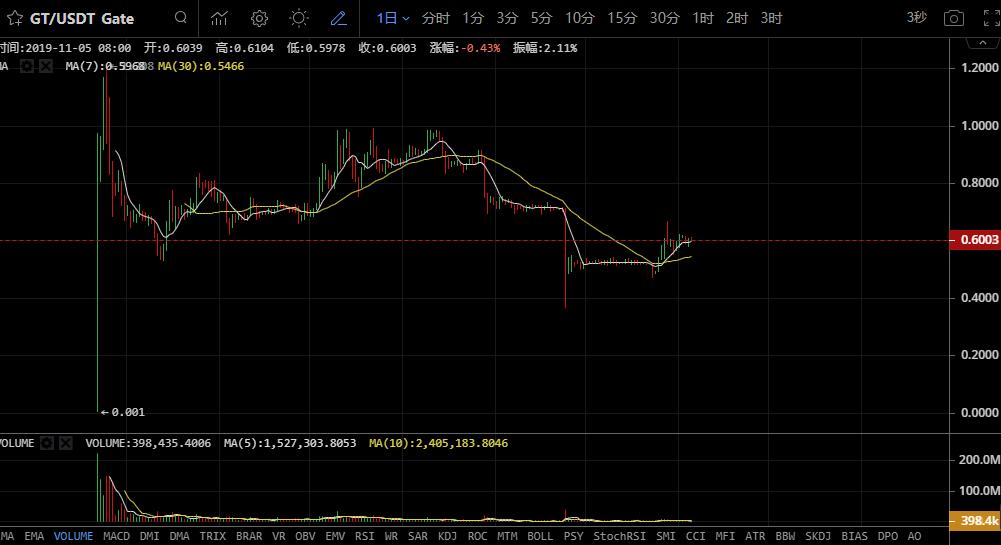Image resolution: width=1001 pixels, height=545 pixels.
Task: Select the 2时 interval
Action: 737,18
